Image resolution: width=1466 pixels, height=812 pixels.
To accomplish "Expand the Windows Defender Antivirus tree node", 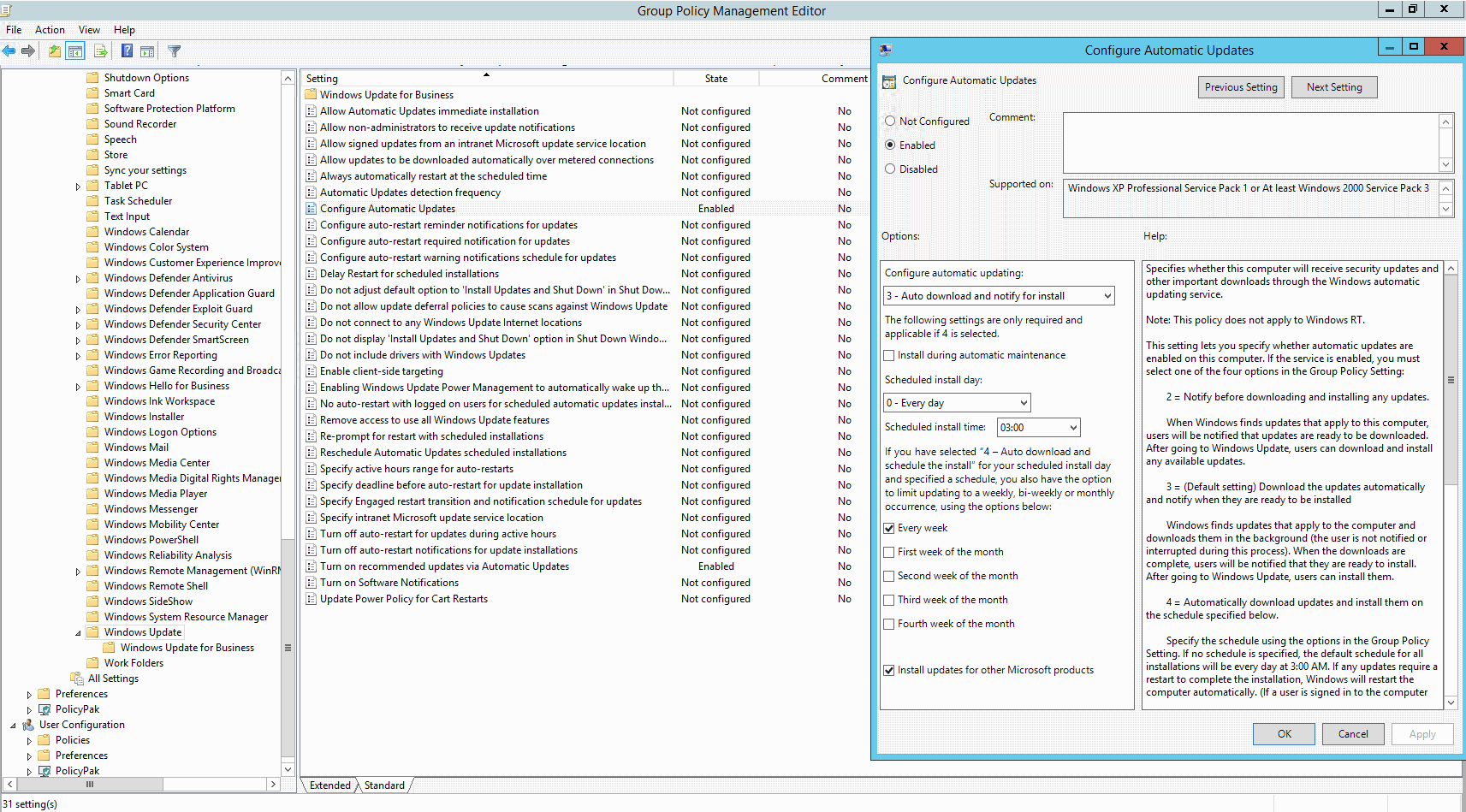I will (78, 277).
